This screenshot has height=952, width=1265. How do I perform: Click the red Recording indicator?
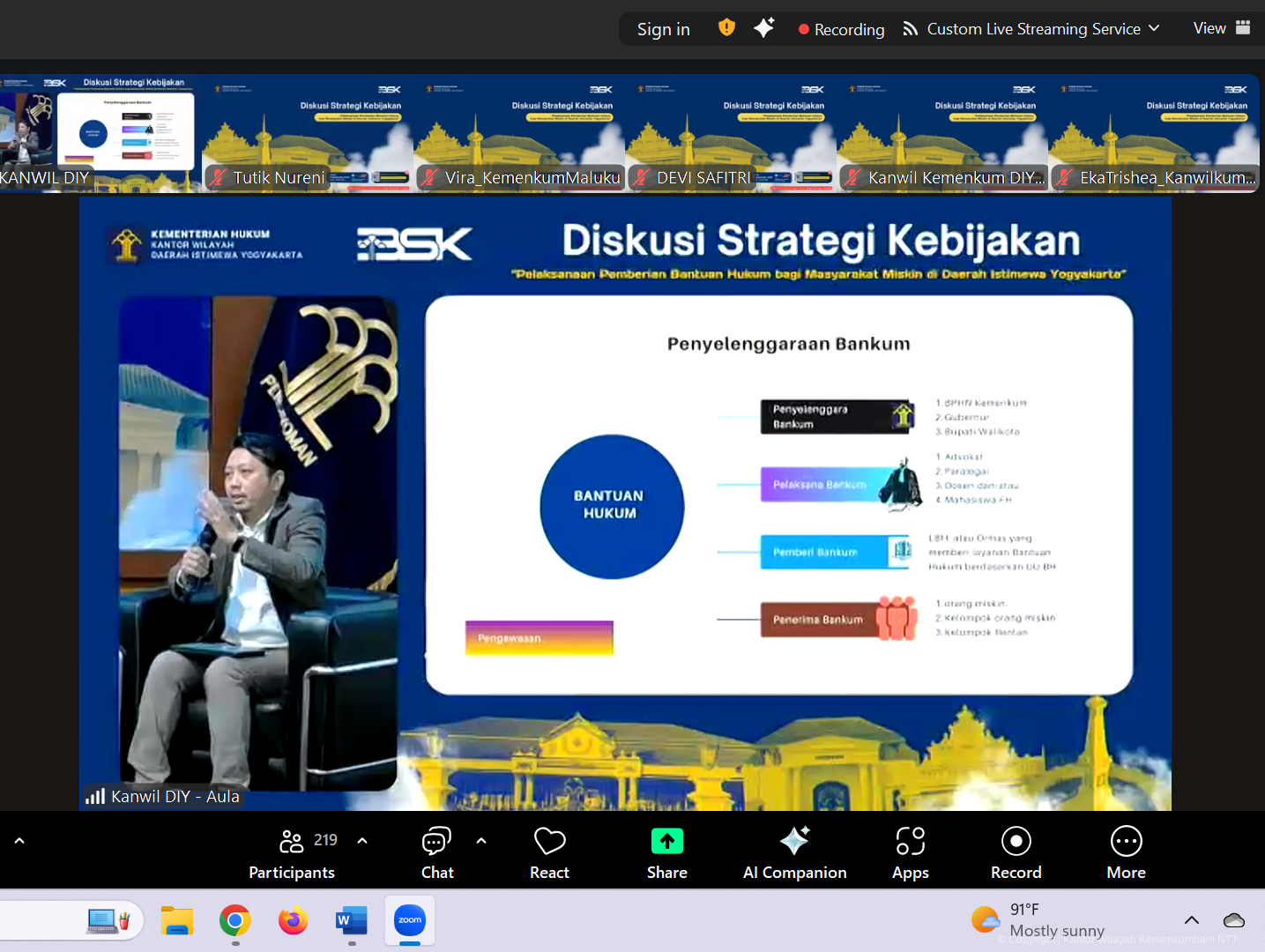tap(841, 29)
